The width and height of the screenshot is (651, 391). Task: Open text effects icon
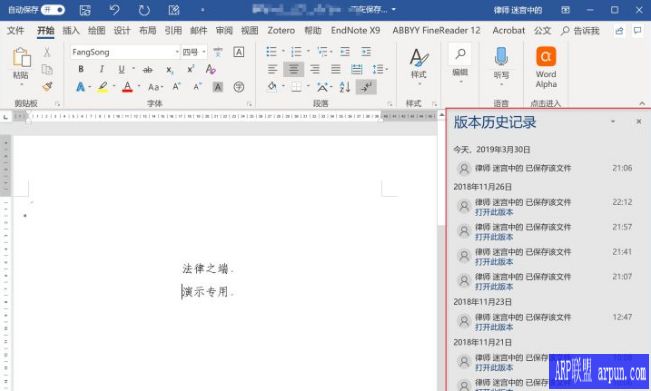[80, 87]
